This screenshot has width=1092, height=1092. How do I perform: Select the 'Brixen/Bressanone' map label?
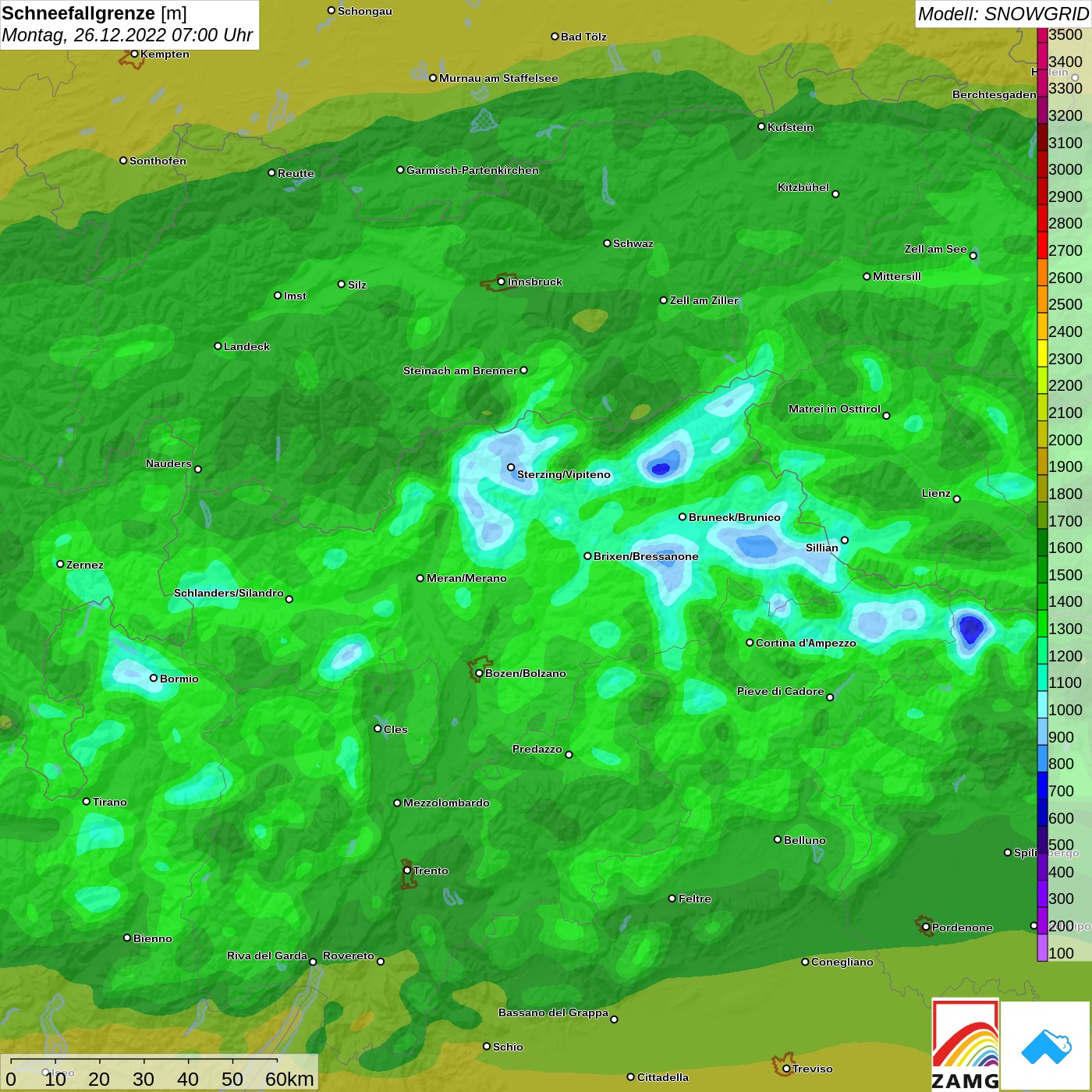tap(646, 556)
